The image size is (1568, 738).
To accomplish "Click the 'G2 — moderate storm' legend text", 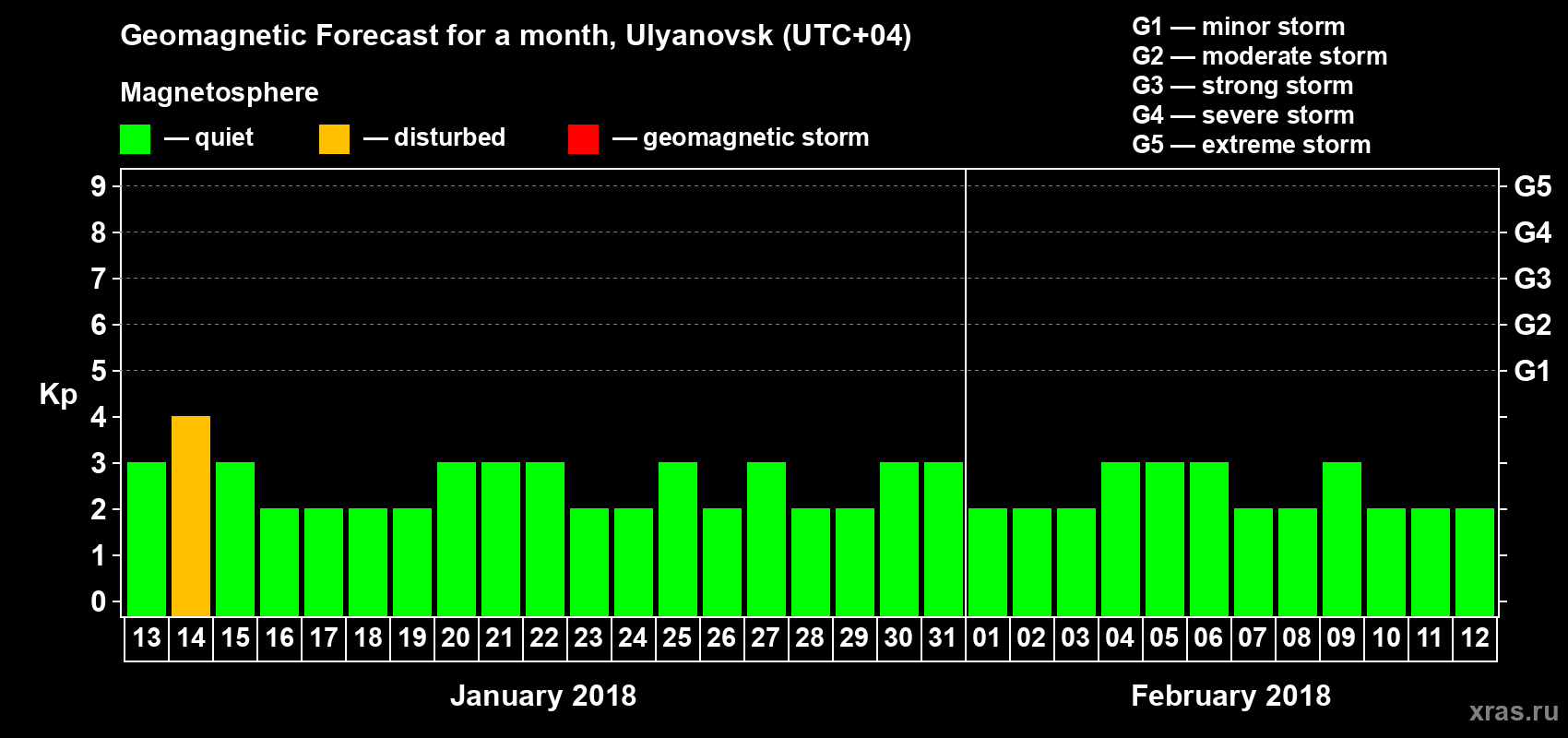I will 1260,56.
